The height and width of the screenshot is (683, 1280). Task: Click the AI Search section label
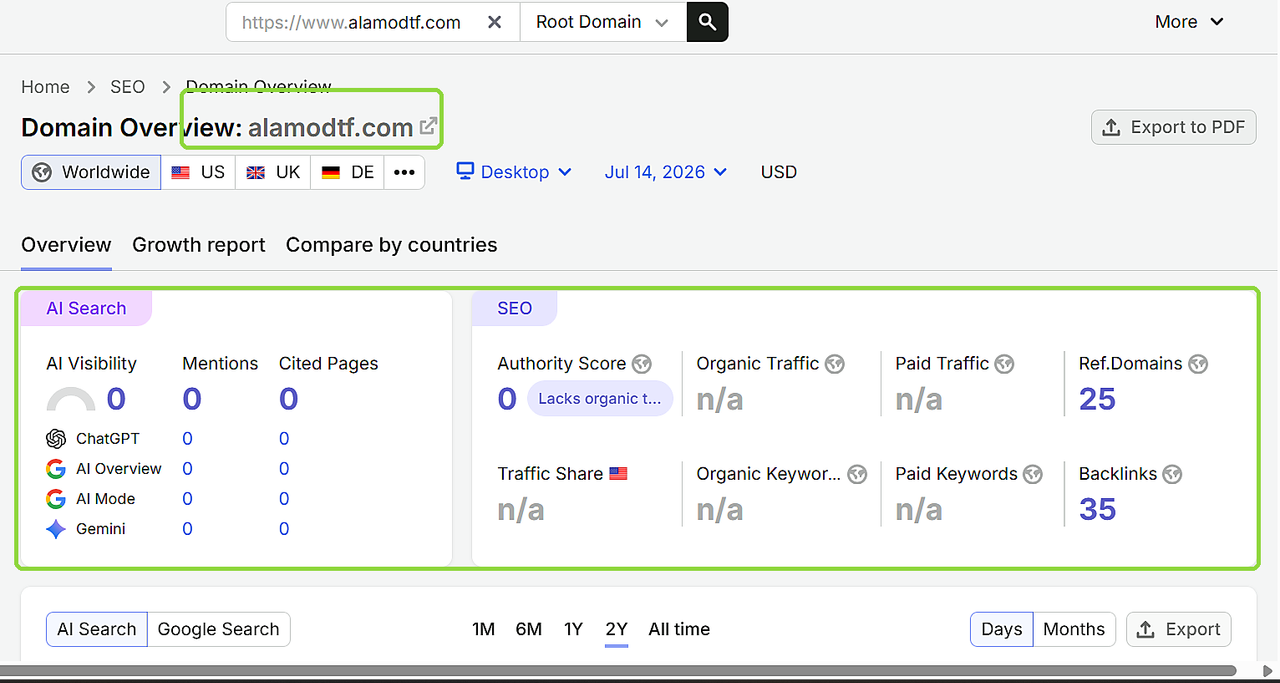(86, 308)
